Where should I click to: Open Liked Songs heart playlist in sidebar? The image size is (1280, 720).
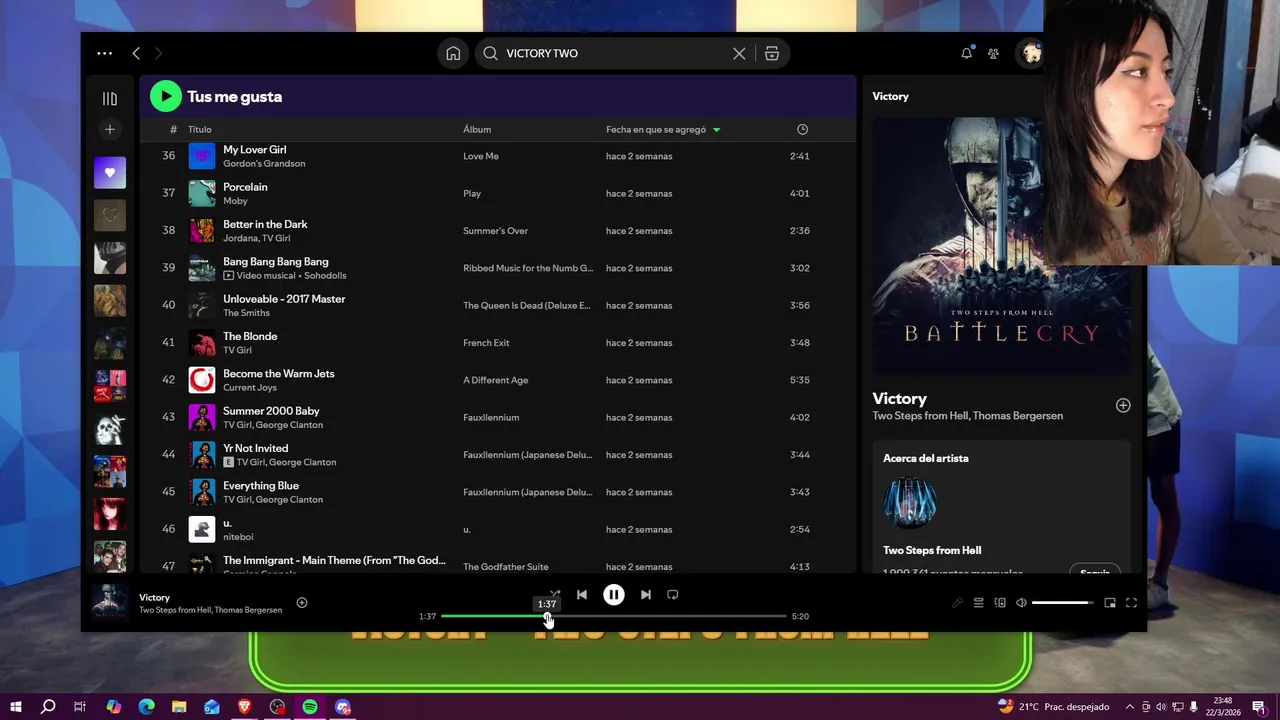pos(110,172)
